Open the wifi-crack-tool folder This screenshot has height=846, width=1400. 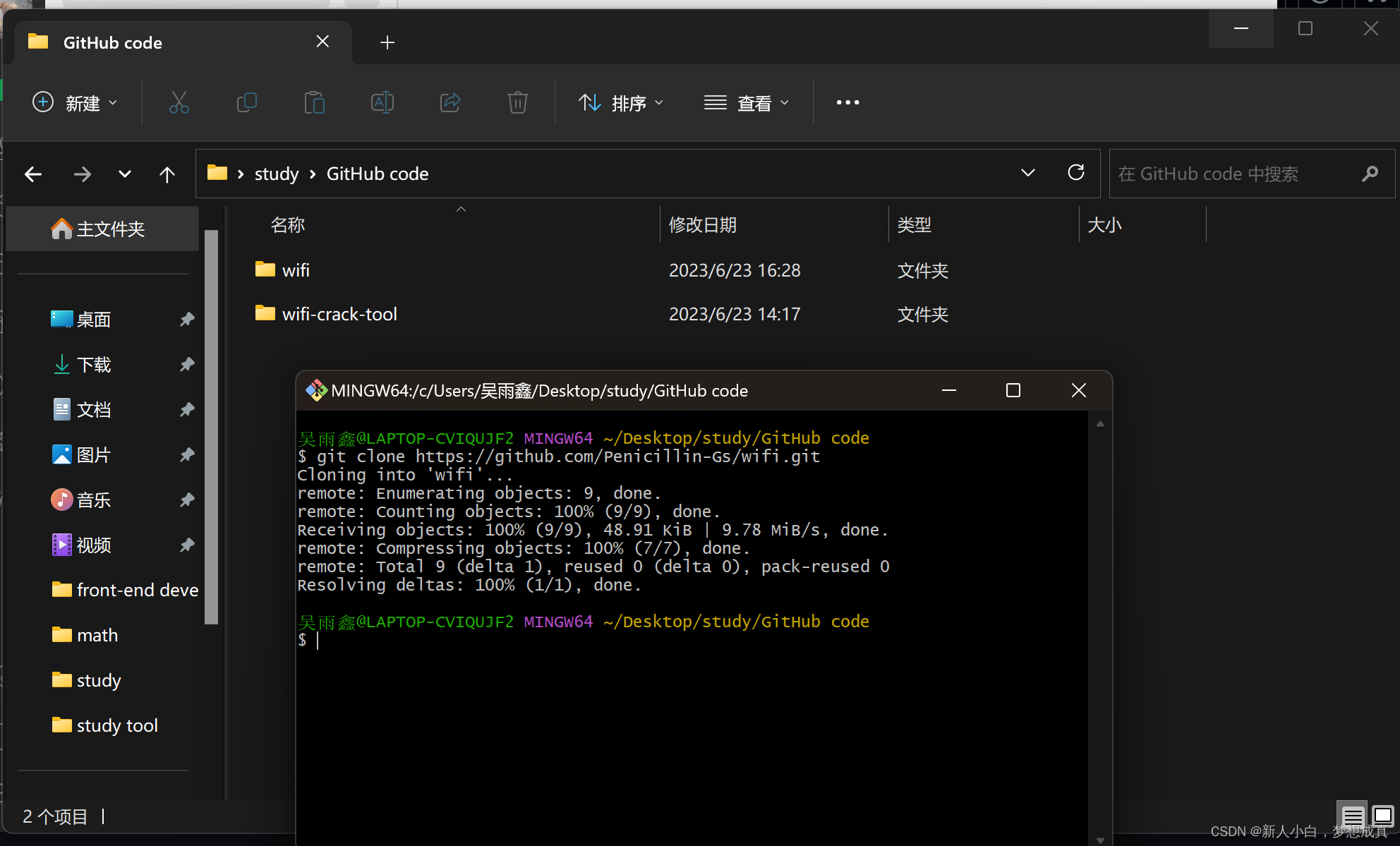339,314
